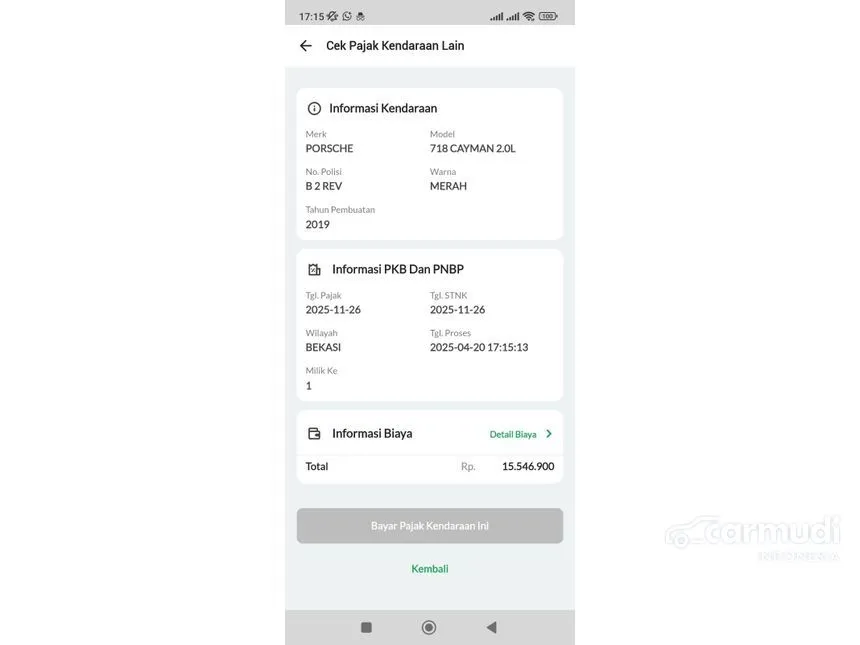
Task: Click the license plate B 2 REV
Action: coord(324,186)
